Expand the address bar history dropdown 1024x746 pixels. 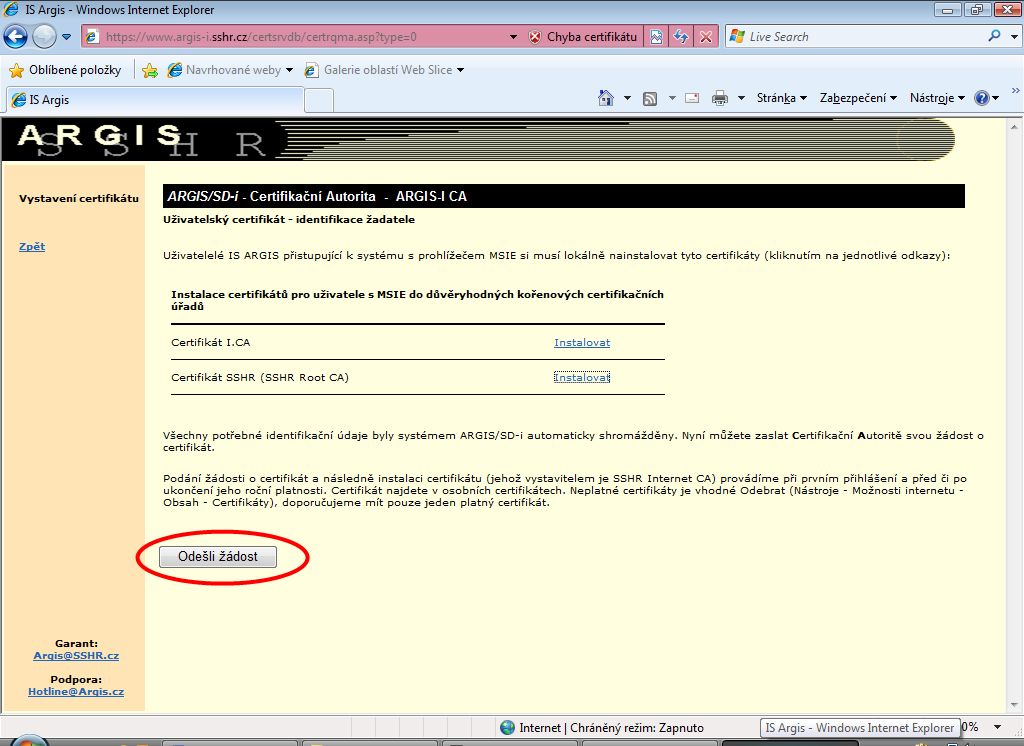pos(513,37)
